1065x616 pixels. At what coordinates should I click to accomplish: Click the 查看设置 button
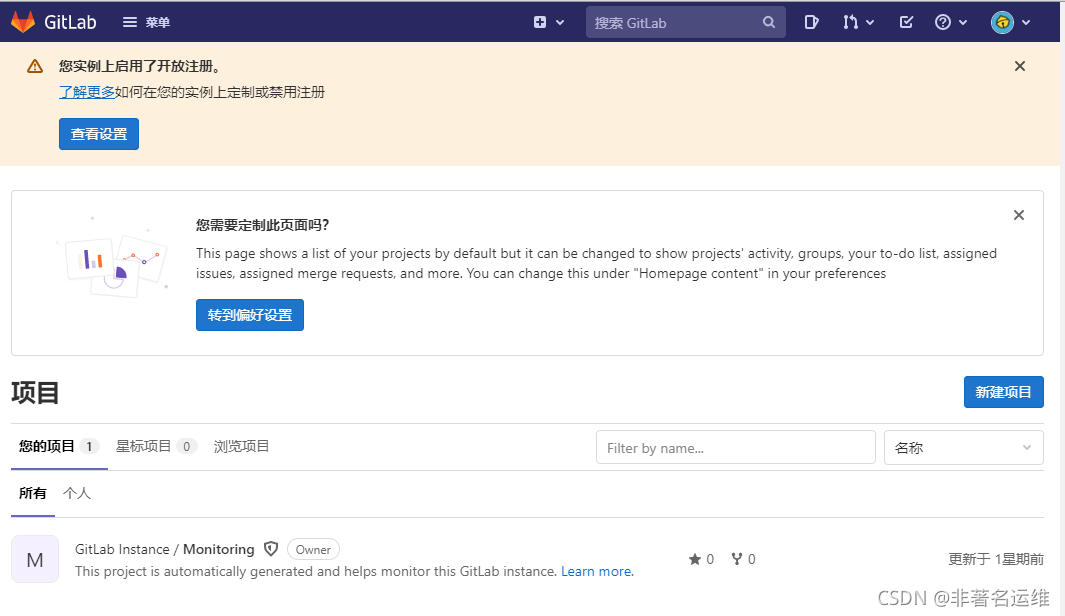tap(99, 134)
